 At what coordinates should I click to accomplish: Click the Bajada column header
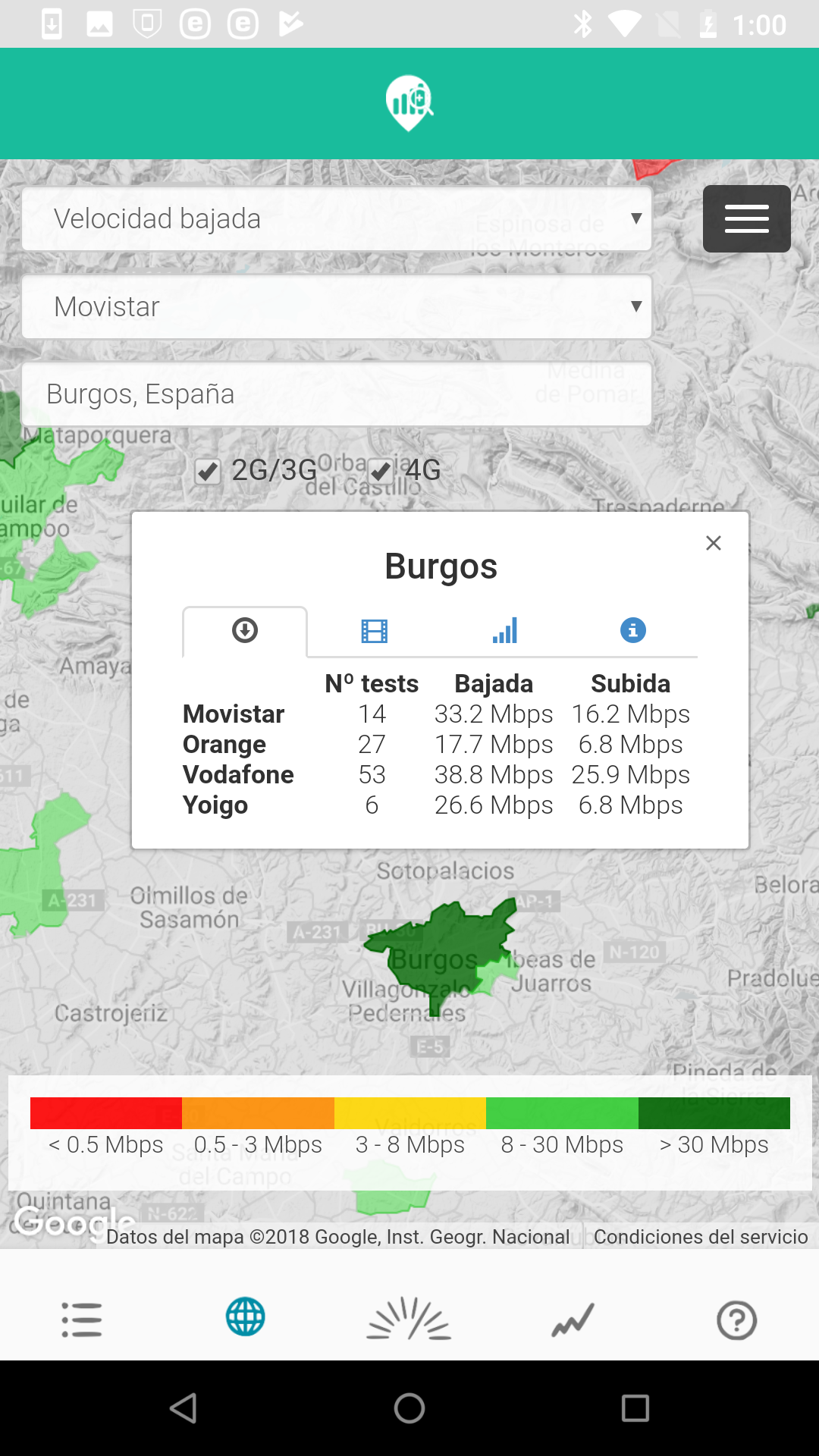tap(494, 684)
